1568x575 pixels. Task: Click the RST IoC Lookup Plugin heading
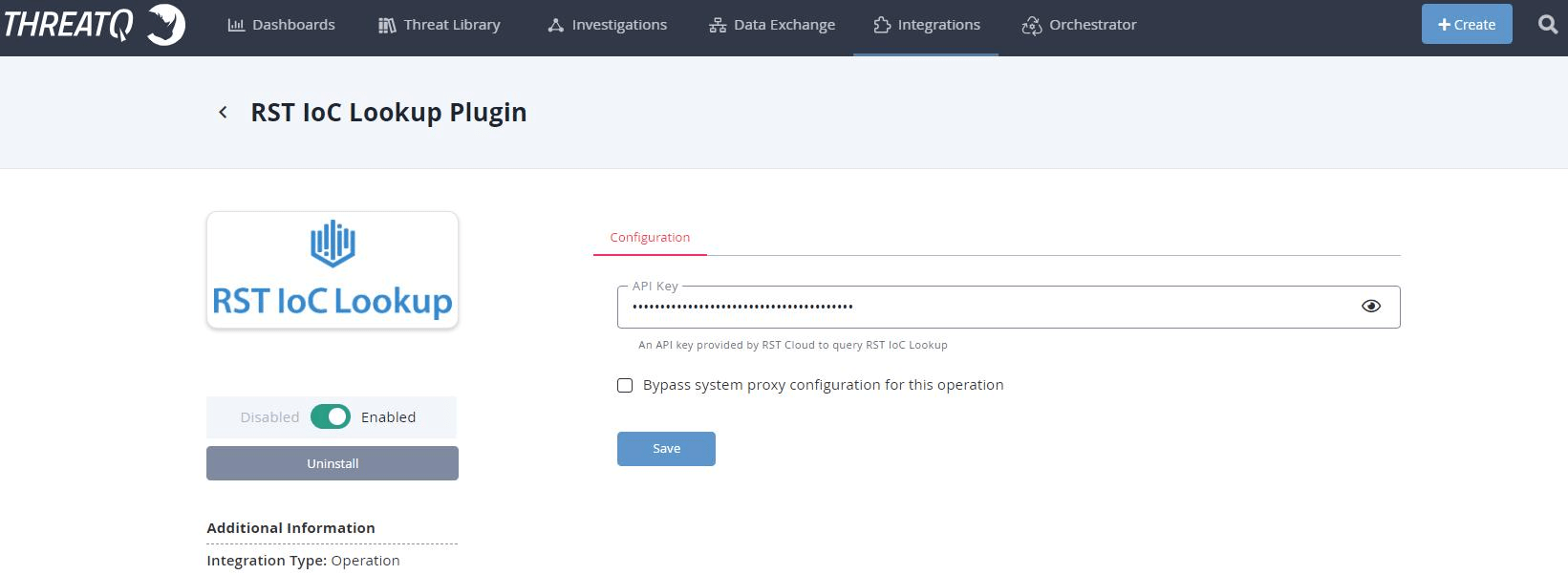(389, 113)
